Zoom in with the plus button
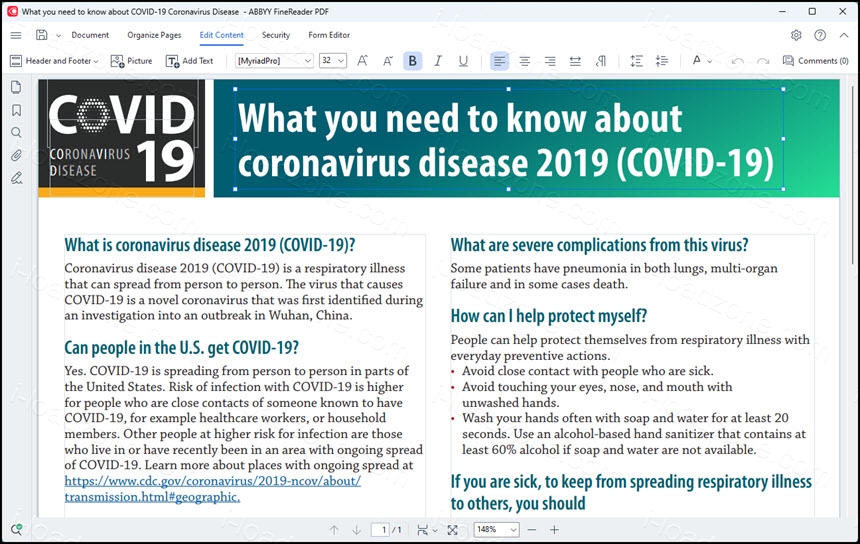The width and height of the screenshot is (860, 544). (555, 530)
